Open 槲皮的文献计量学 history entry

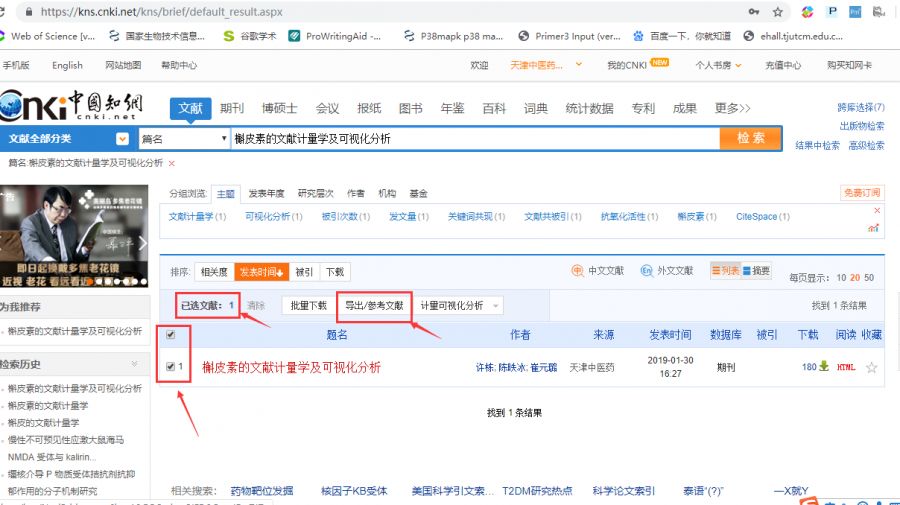point(44,422)
